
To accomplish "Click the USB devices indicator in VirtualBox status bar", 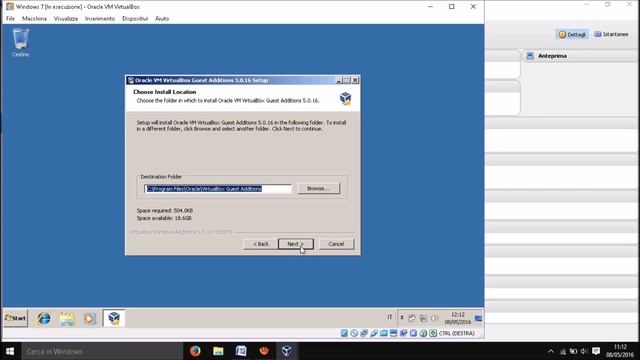I will [x=374, y=333].
